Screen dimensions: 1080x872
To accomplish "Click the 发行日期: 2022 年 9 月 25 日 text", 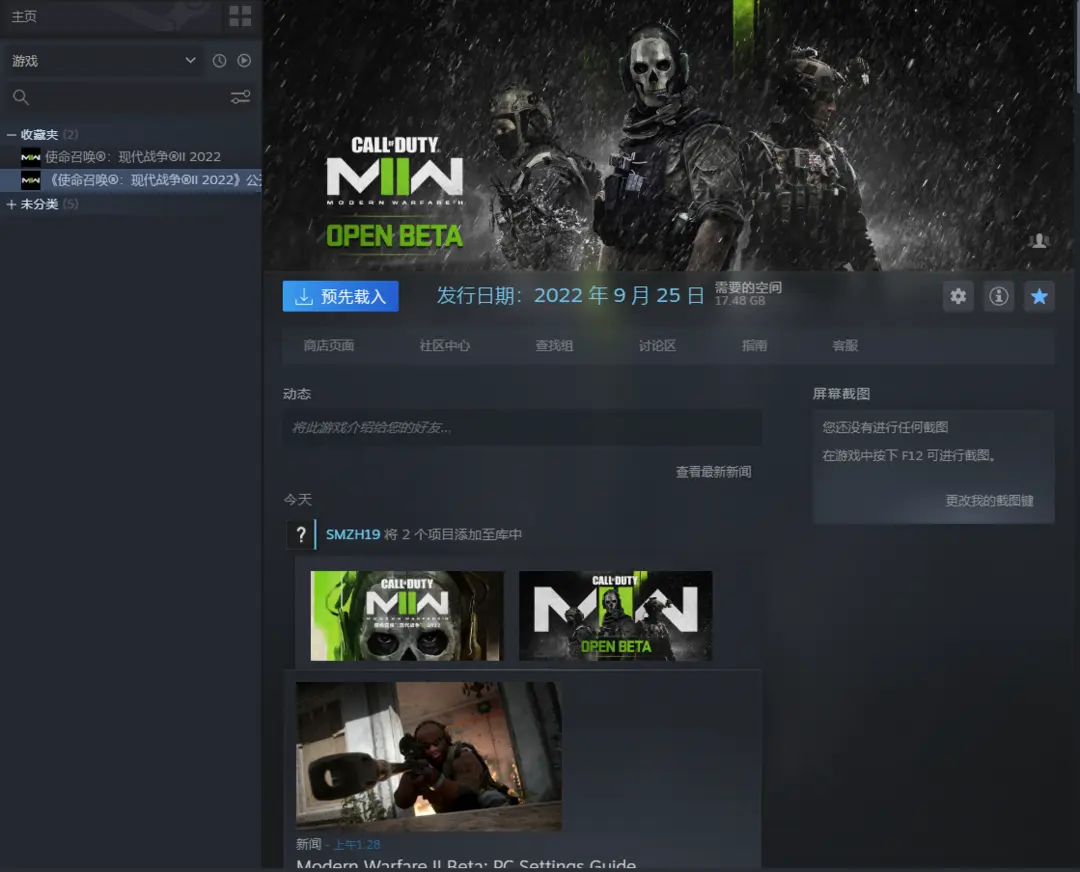I will point(570,295).
